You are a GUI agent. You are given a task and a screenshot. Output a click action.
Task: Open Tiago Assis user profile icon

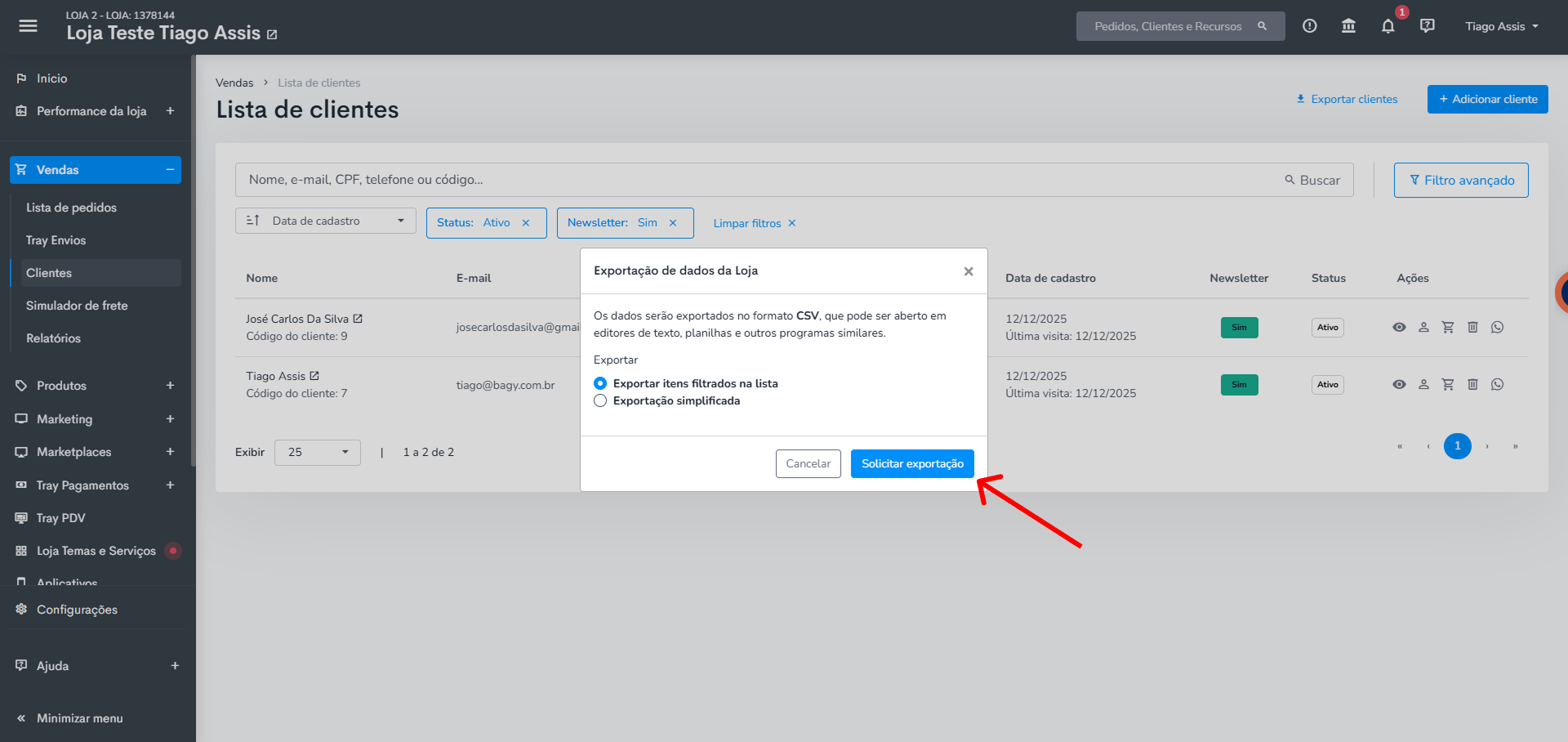1423,384
